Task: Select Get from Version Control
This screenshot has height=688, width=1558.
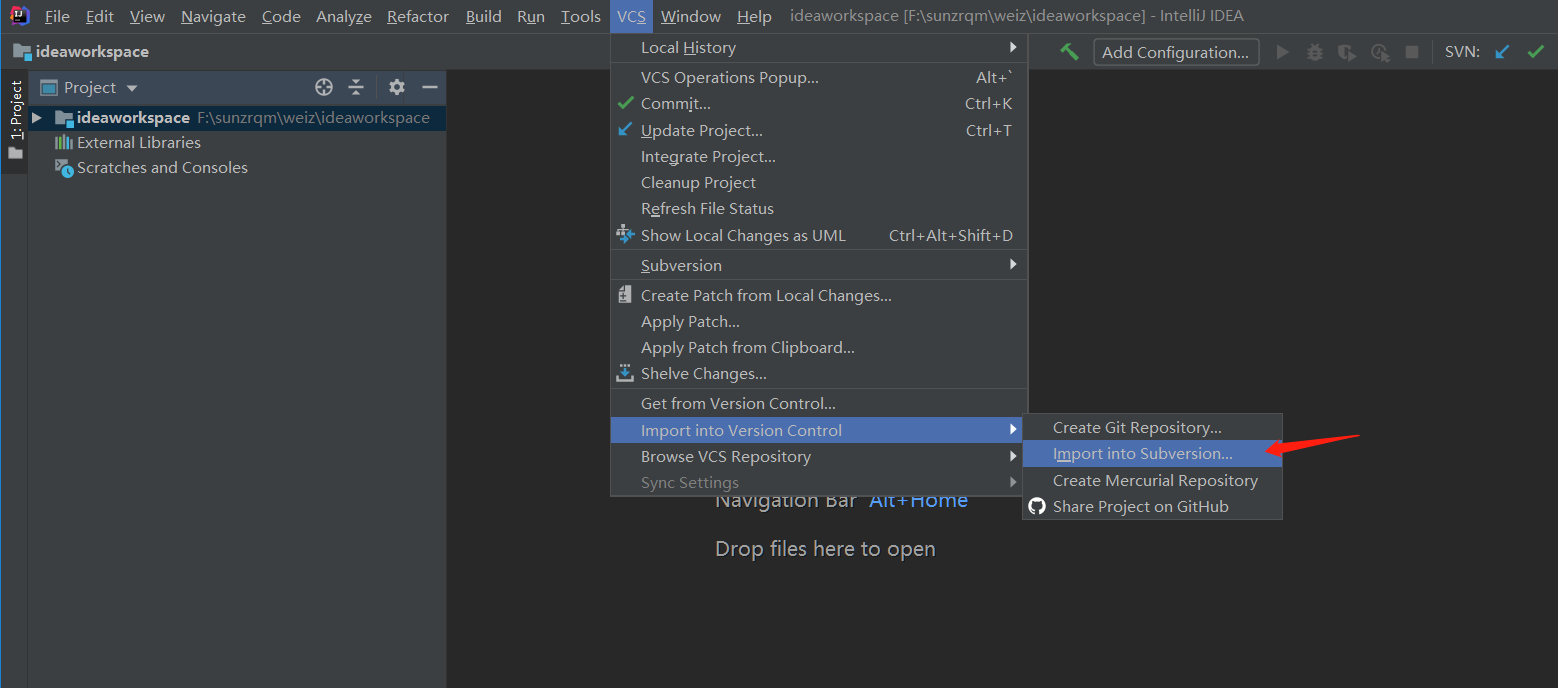Action: [819, 403]
